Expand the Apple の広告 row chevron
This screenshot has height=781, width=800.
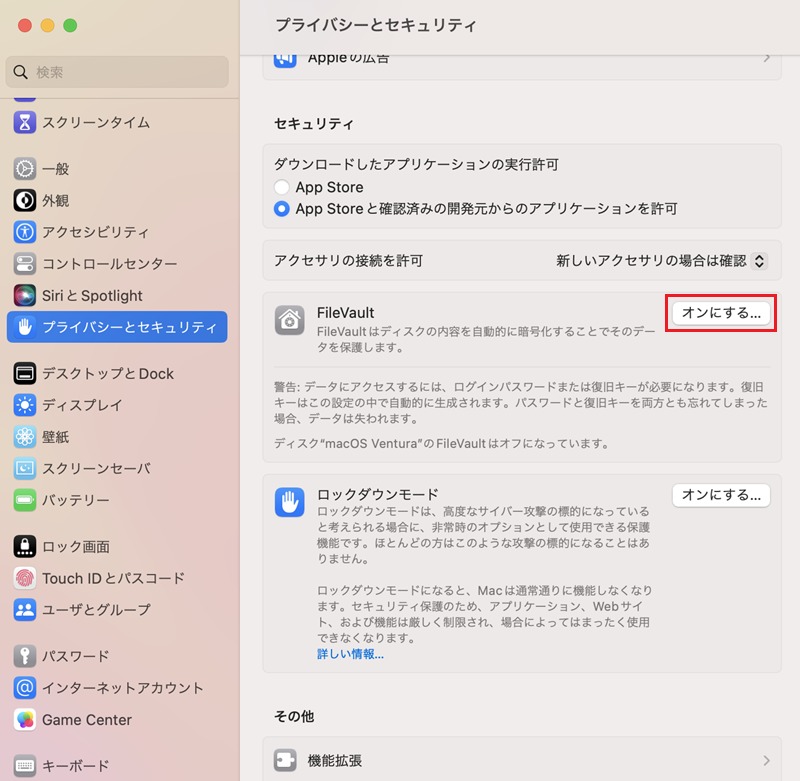click(766, 58)
